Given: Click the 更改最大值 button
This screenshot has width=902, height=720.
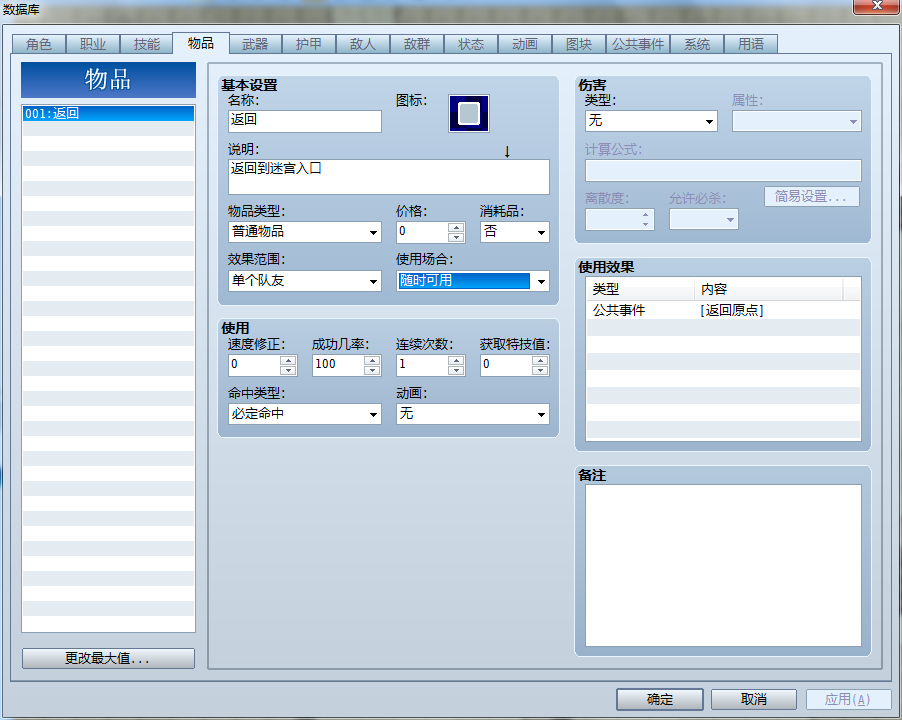Looking at the screenshot, I should [x=108, y=658].
